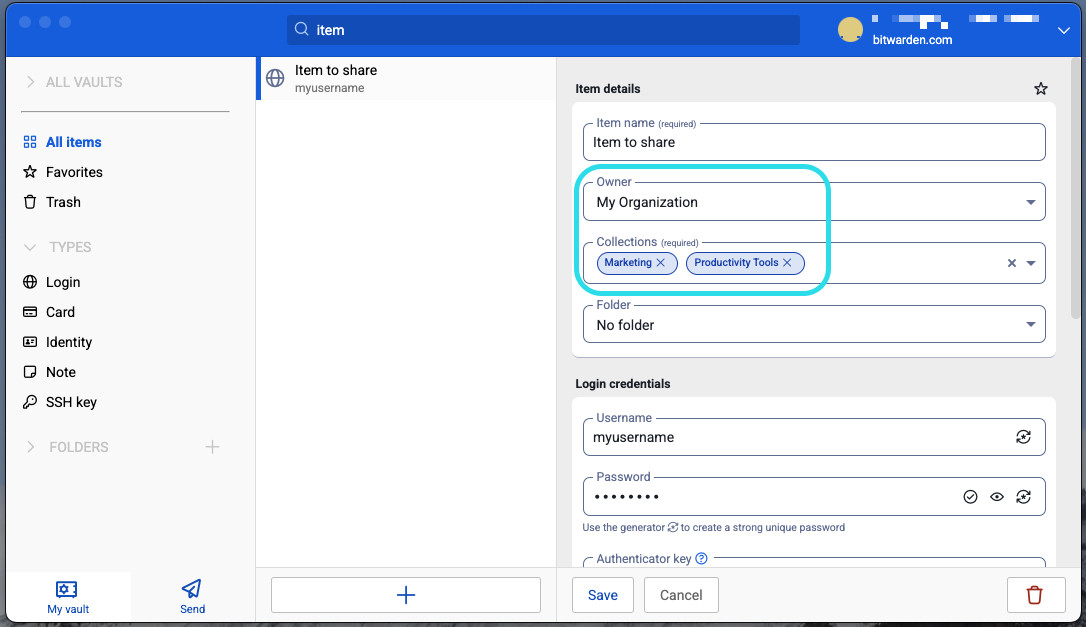Click the Item name input field
Image resolution: width=1086 pixels, height=627 pixels.
(x=813, y=142)
